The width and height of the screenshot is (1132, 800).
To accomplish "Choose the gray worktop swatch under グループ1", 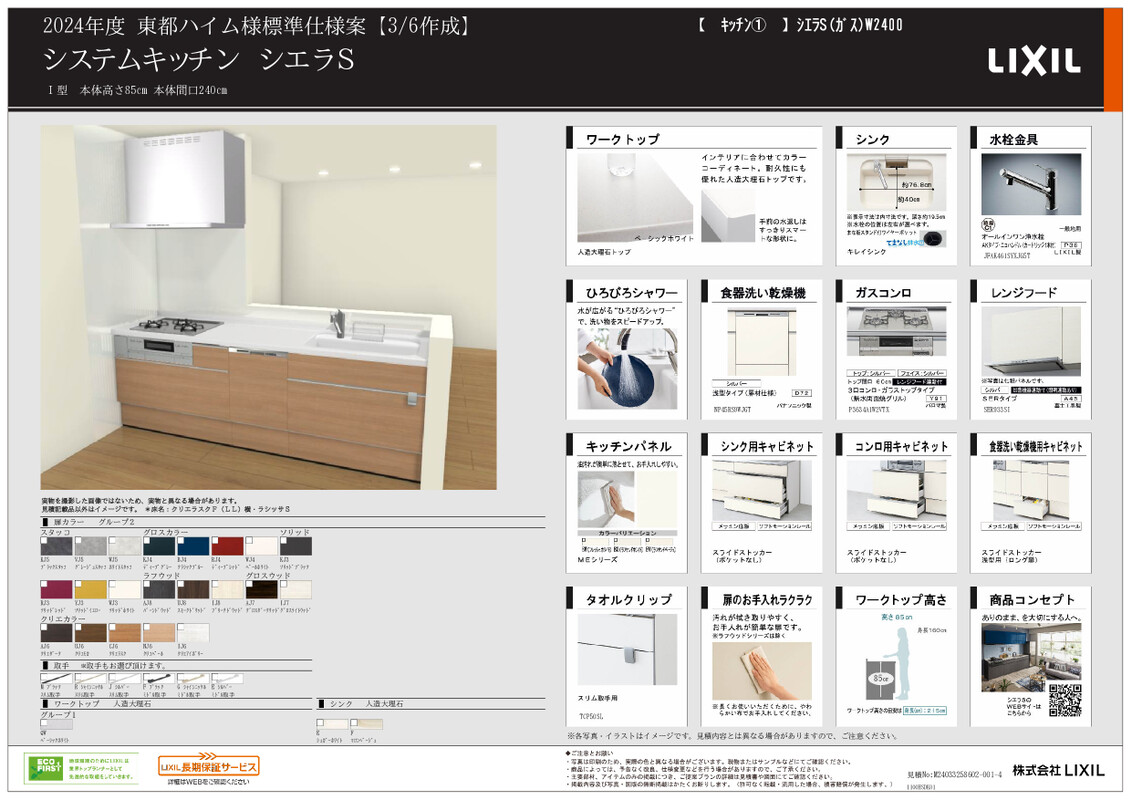I will pos(56,724).
